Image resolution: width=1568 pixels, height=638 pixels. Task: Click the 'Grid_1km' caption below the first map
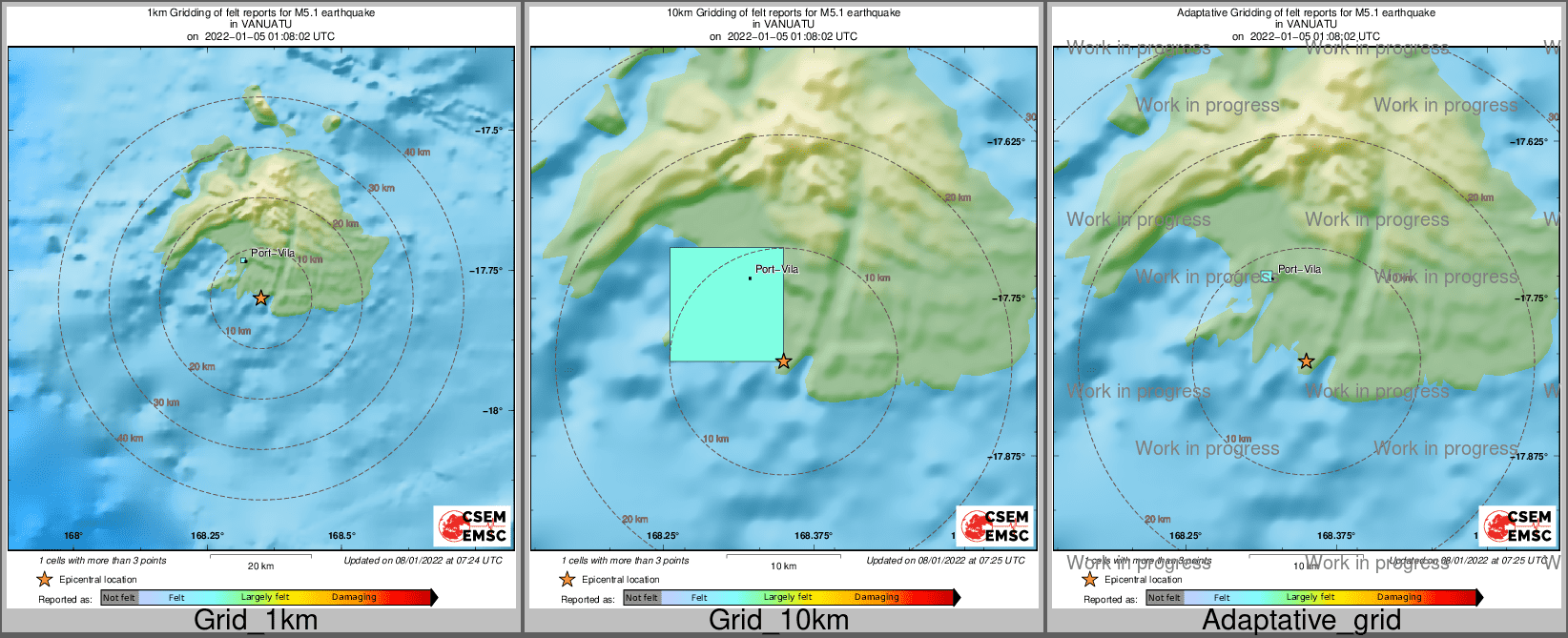coord(256,620)
